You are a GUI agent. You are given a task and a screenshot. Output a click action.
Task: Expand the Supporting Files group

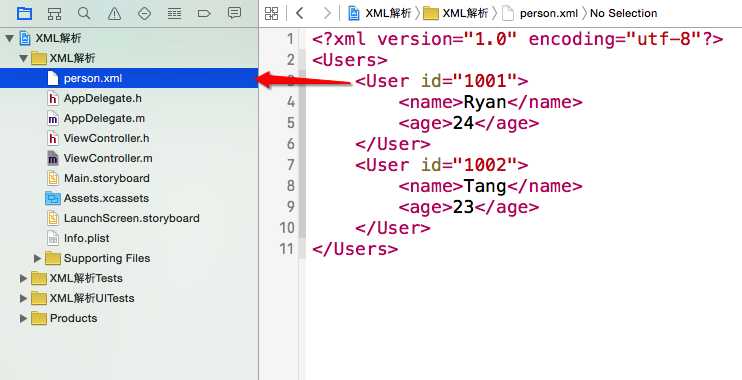(37, 258)
